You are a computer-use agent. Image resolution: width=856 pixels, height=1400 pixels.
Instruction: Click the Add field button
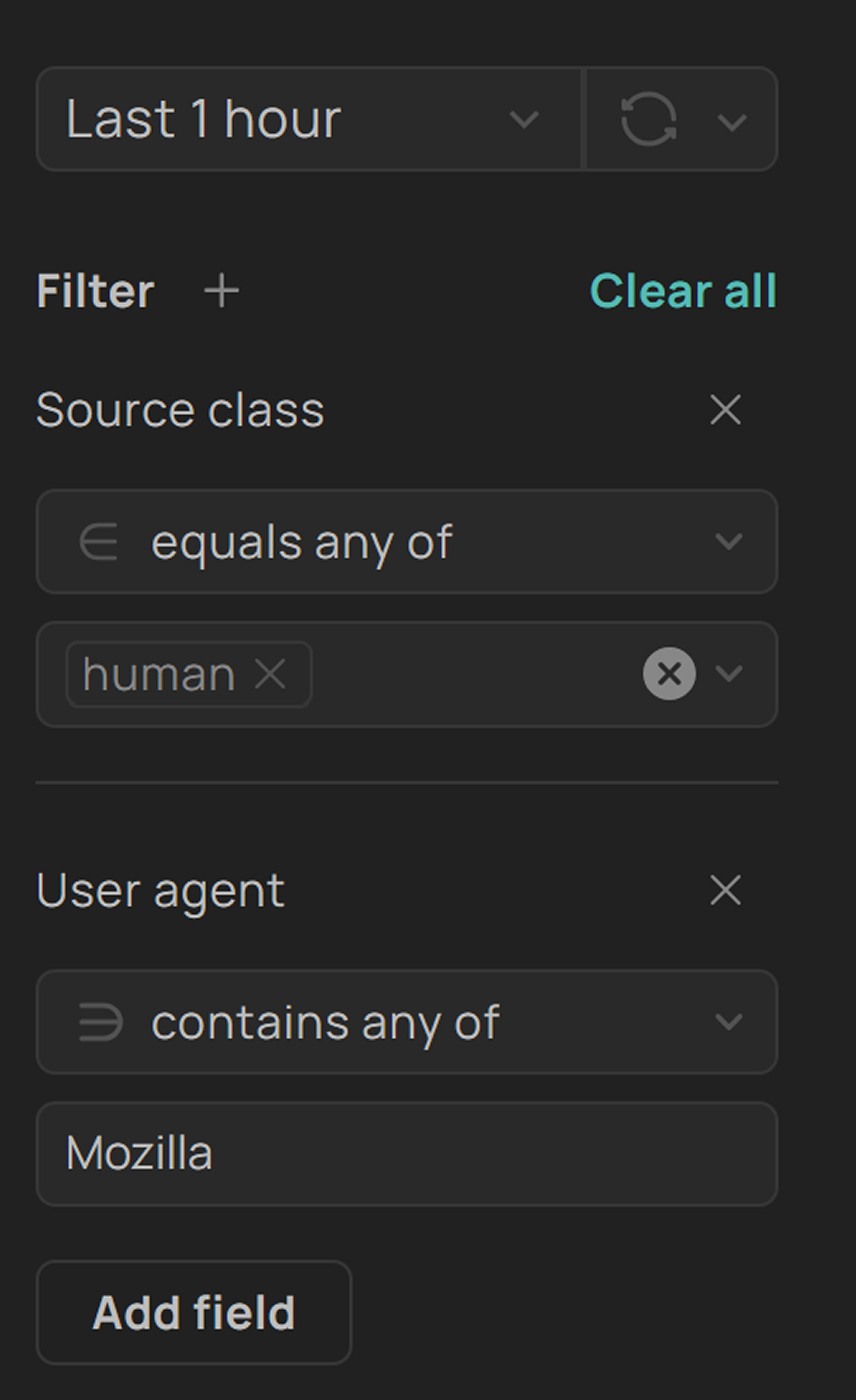click(194, 1312)
